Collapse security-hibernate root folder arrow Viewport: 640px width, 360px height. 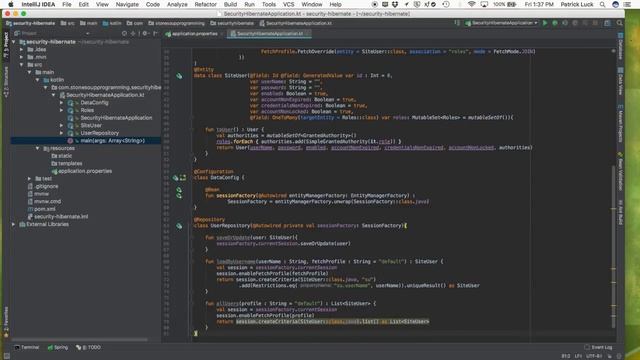click(14, 42)
